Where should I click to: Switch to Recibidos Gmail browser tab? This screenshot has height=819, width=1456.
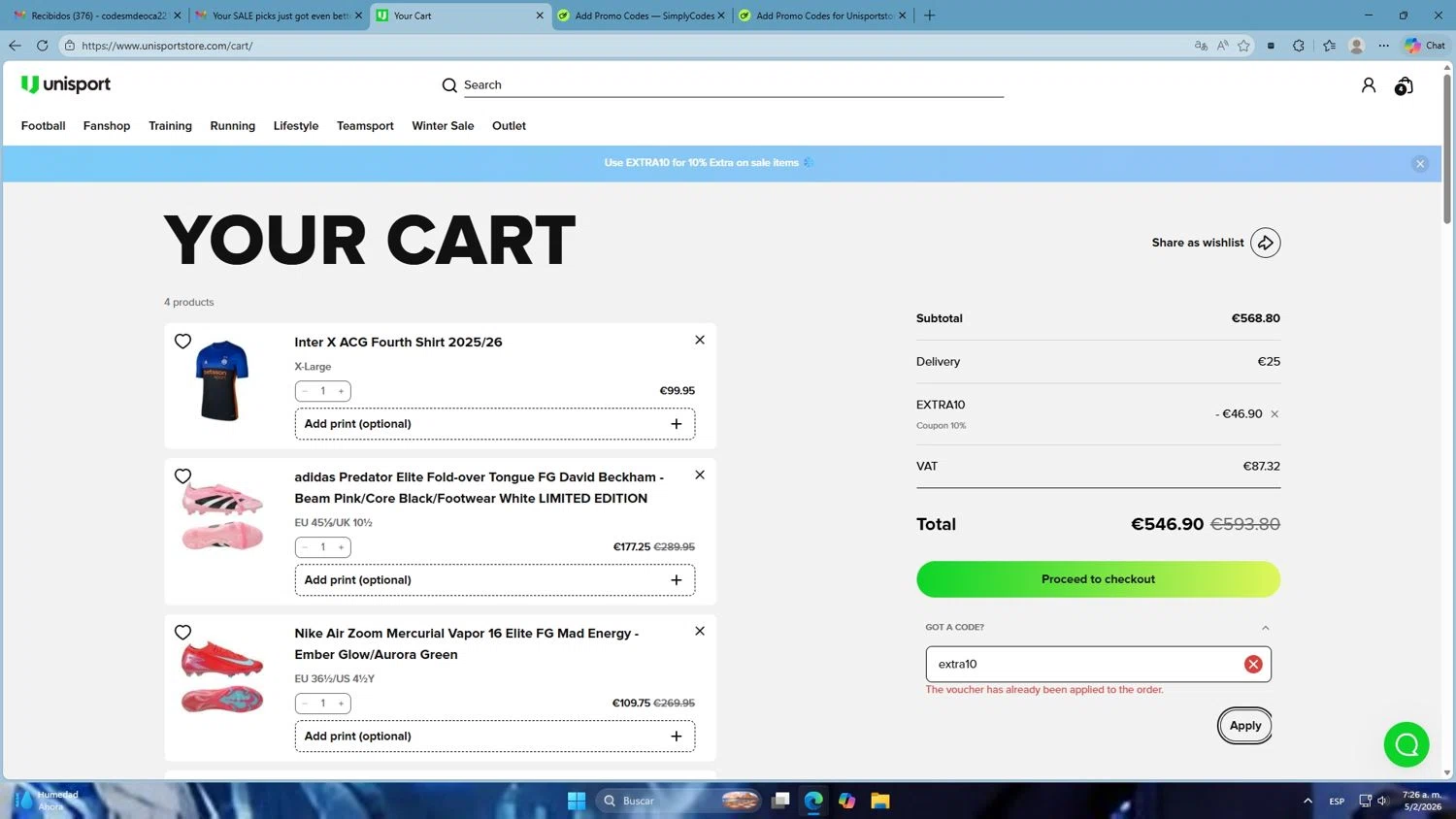click(x=97, y=16)
